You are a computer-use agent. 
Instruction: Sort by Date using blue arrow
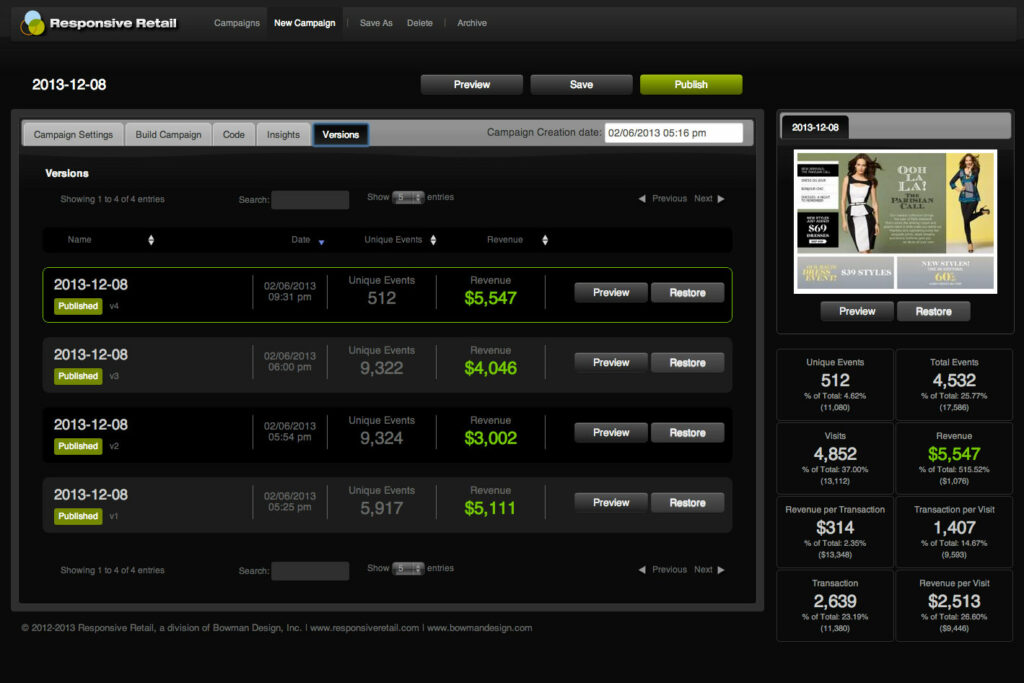321,242
